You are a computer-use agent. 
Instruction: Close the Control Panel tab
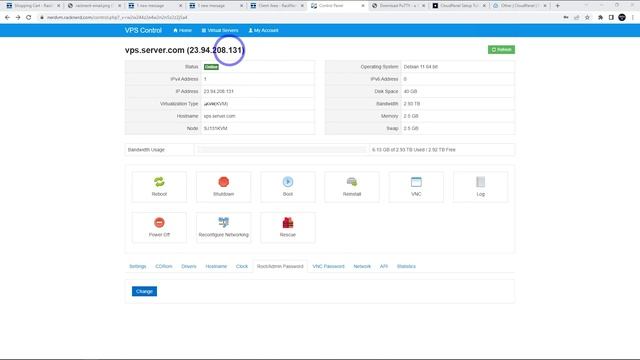coord(362,6)
